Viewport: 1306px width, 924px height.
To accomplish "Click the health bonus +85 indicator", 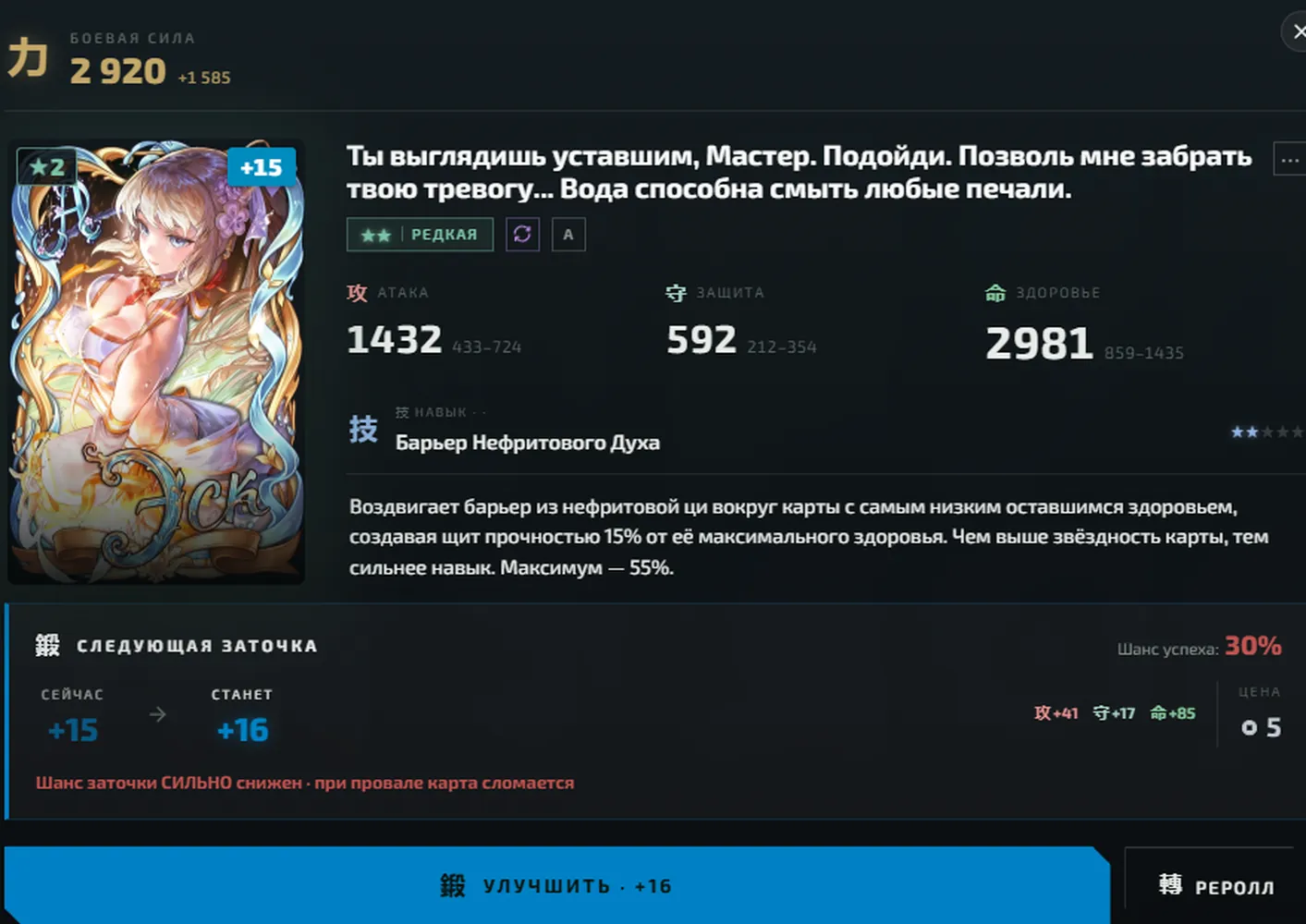I will [1173, 713].
